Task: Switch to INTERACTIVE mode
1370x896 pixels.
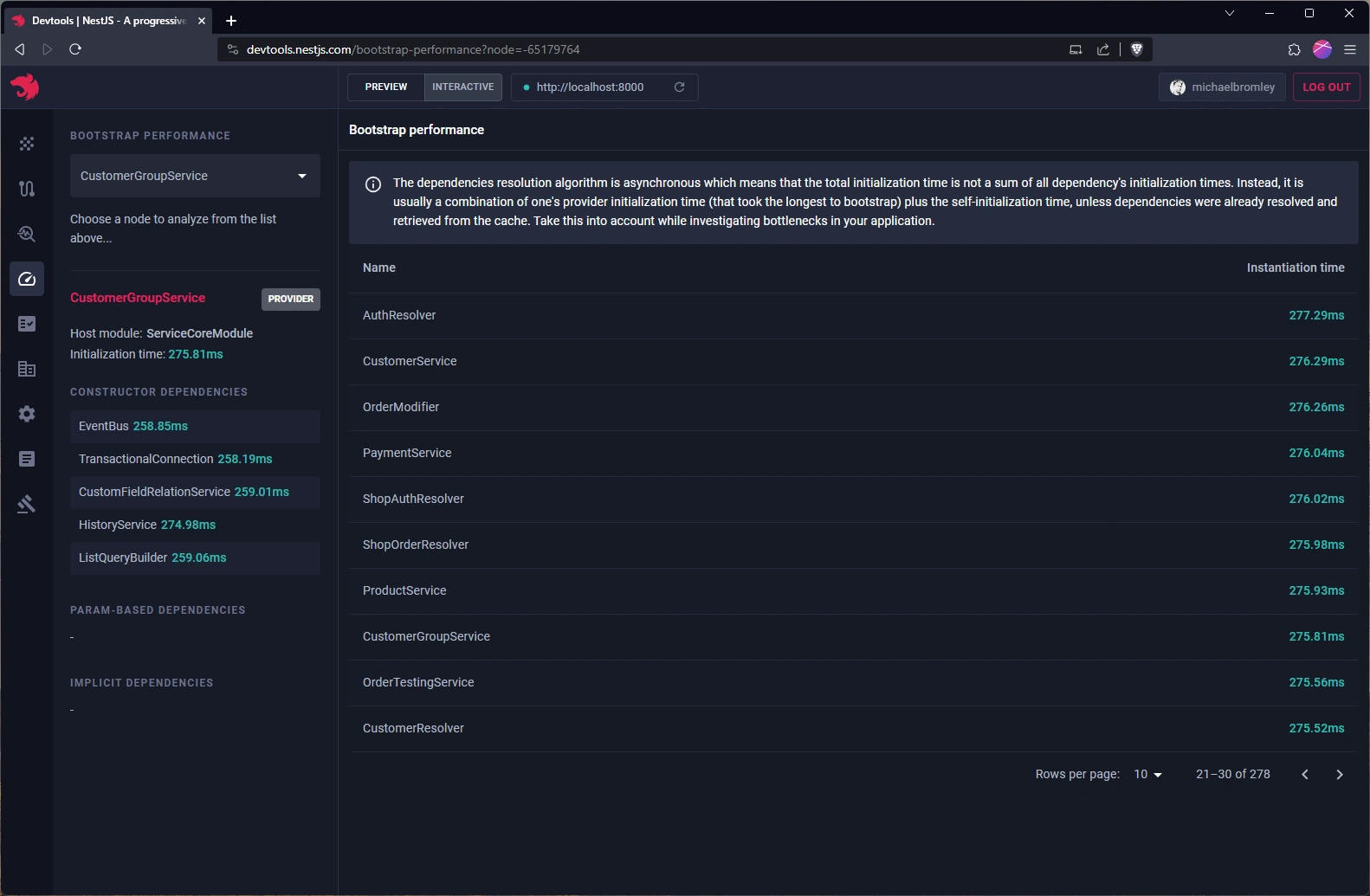Action: [462, 87]
